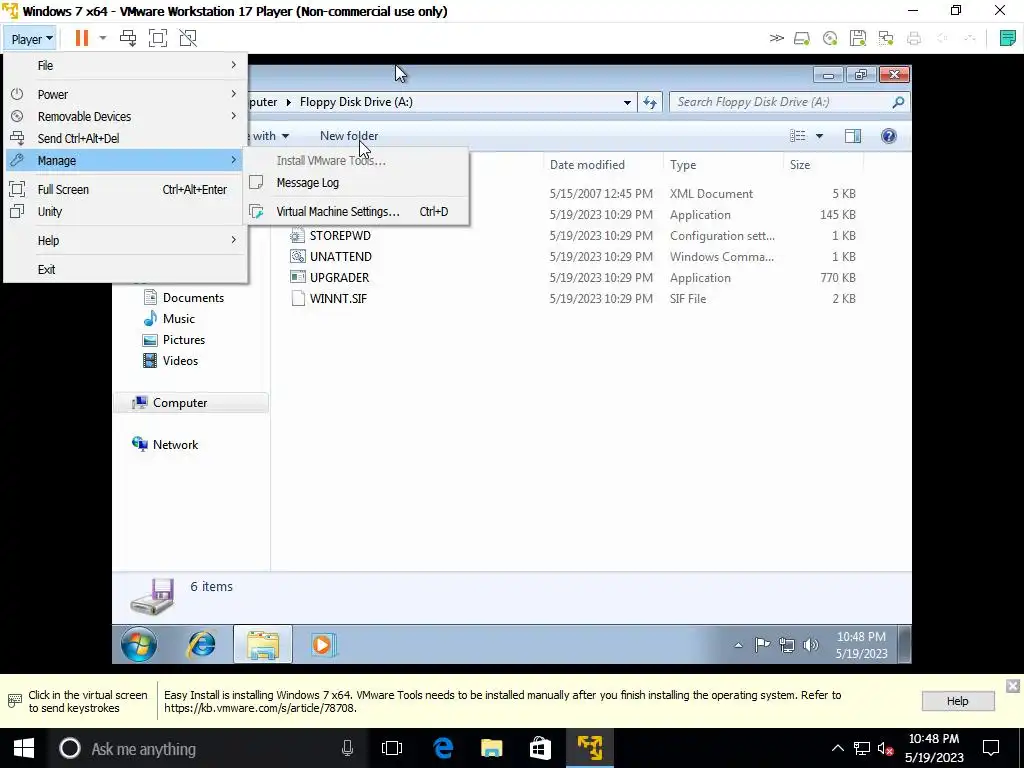Click the hard disk device icon in toolbar
Viewport: 1024px width, 768px height.
[x=802, y=39]
